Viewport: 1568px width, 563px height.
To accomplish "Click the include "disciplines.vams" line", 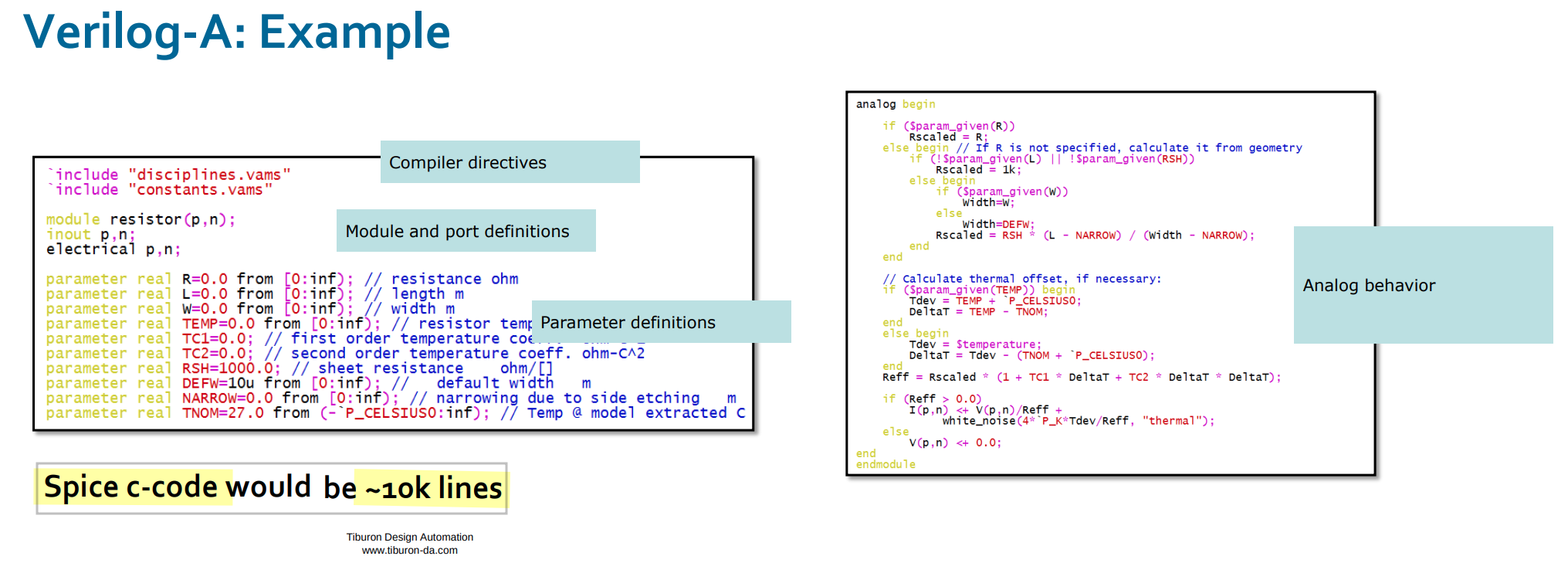I will (x=168, y=175).
